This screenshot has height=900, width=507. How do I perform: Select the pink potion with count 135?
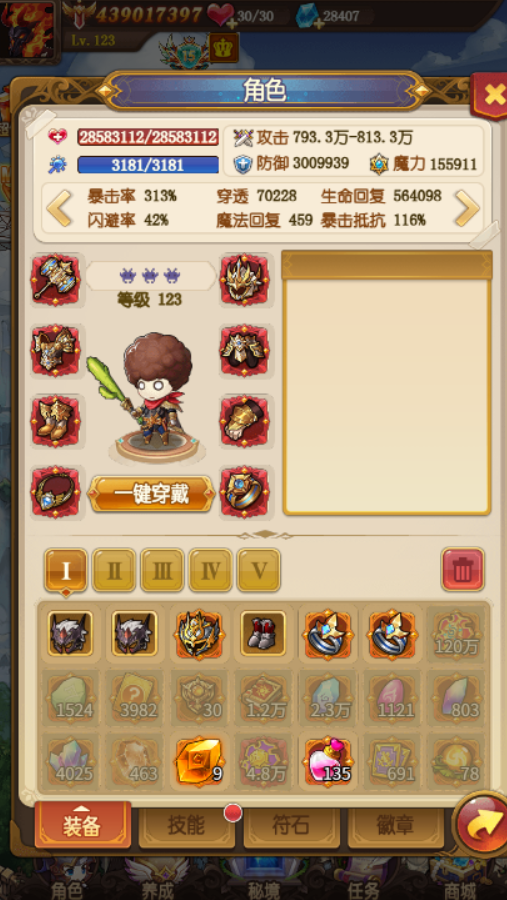click(x=327, y=762)
